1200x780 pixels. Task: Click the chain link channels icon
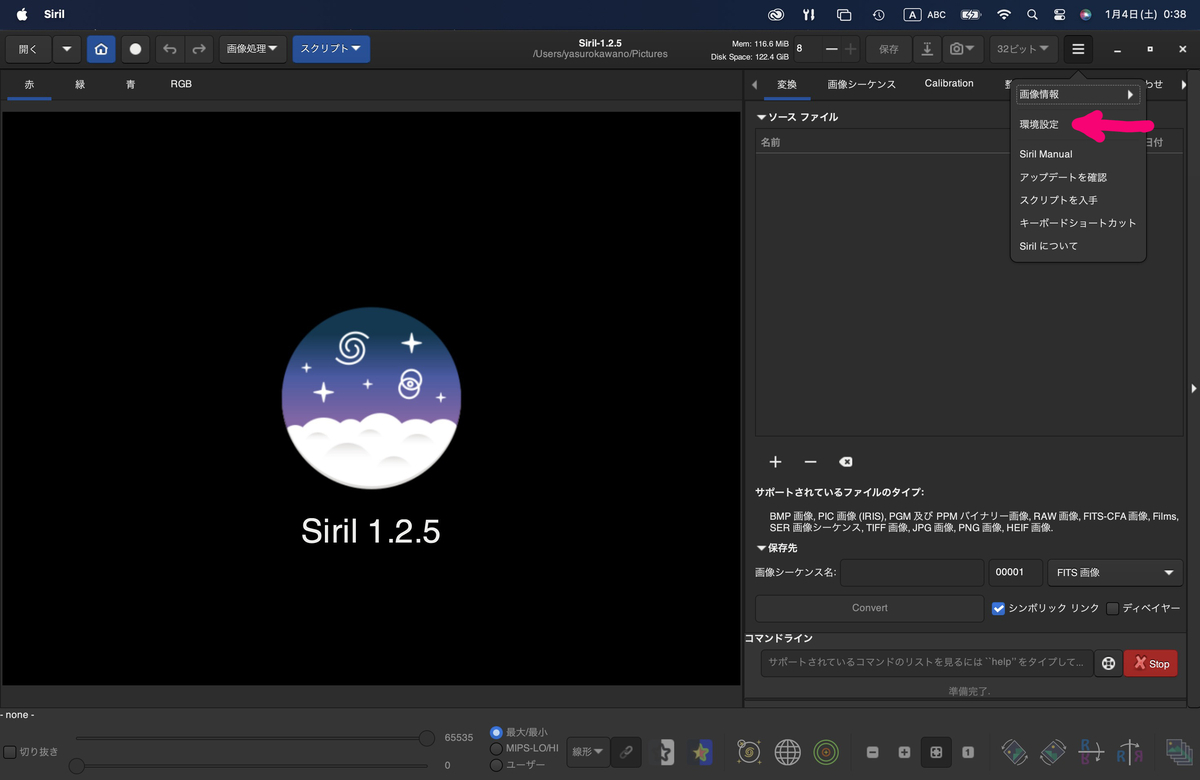coord(626,751)
